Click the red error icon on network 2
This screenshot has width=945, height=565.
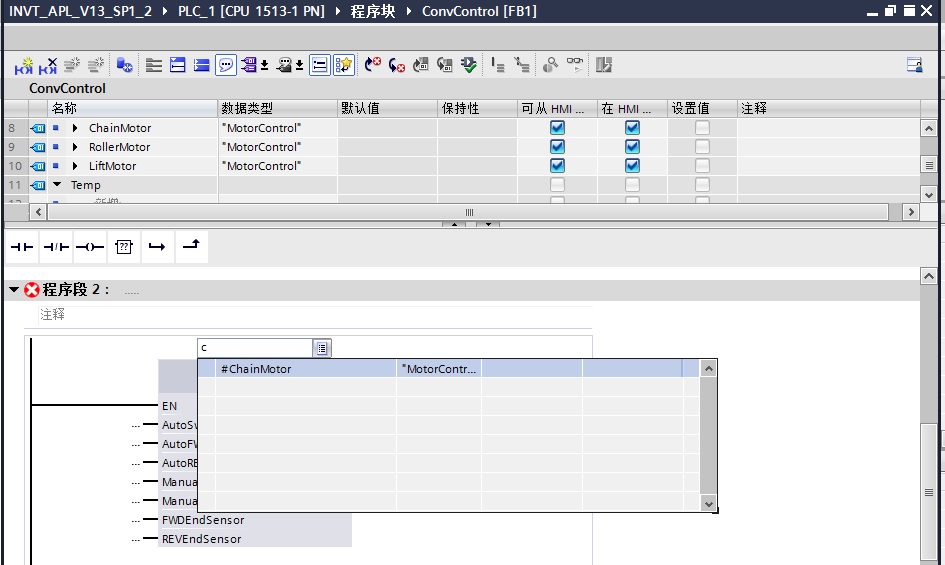pyautogui.click(x=32, y=290)
